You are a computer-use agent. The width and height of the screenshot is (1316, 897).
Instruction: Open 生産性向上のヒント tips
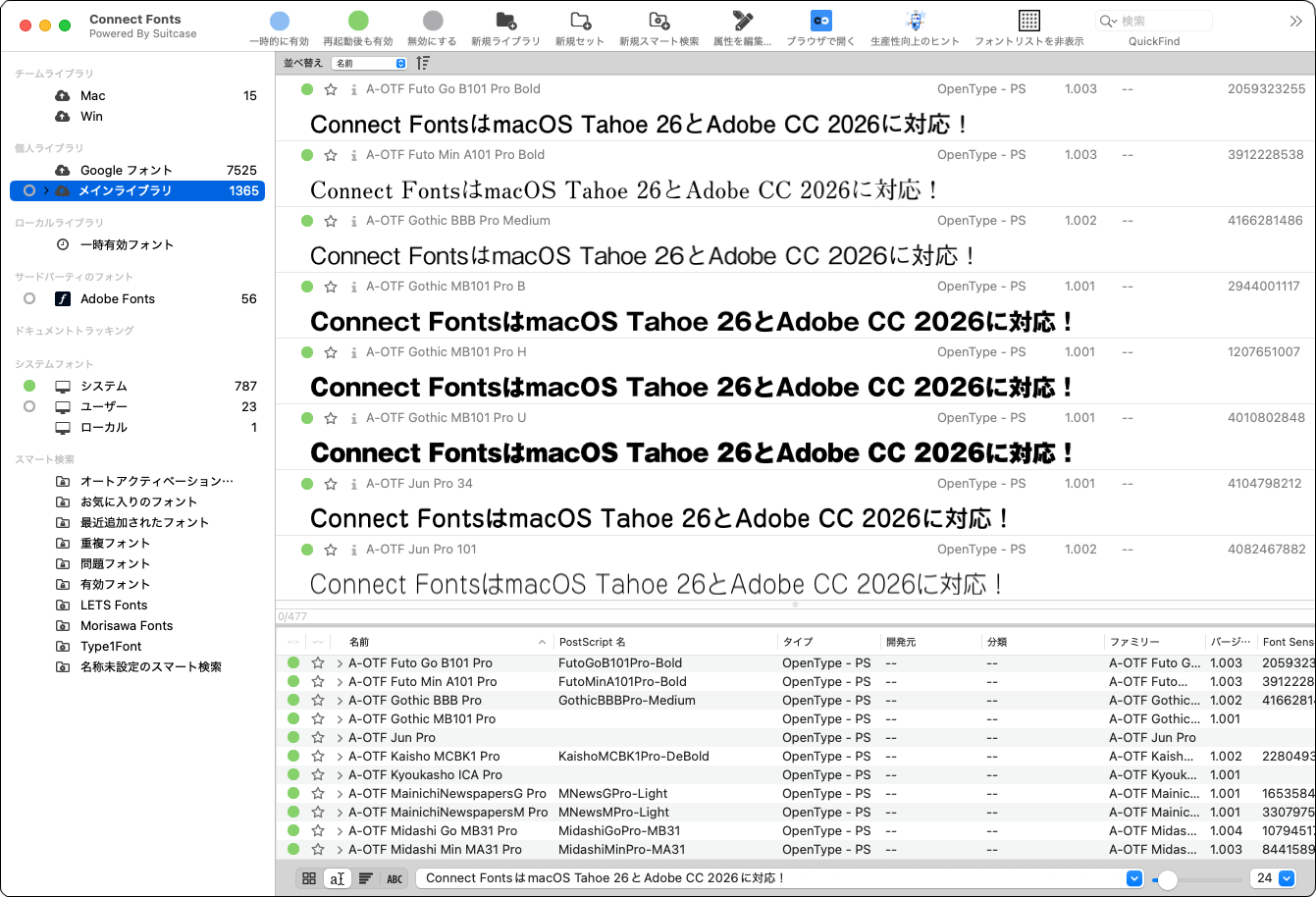[x=916, y=21]
